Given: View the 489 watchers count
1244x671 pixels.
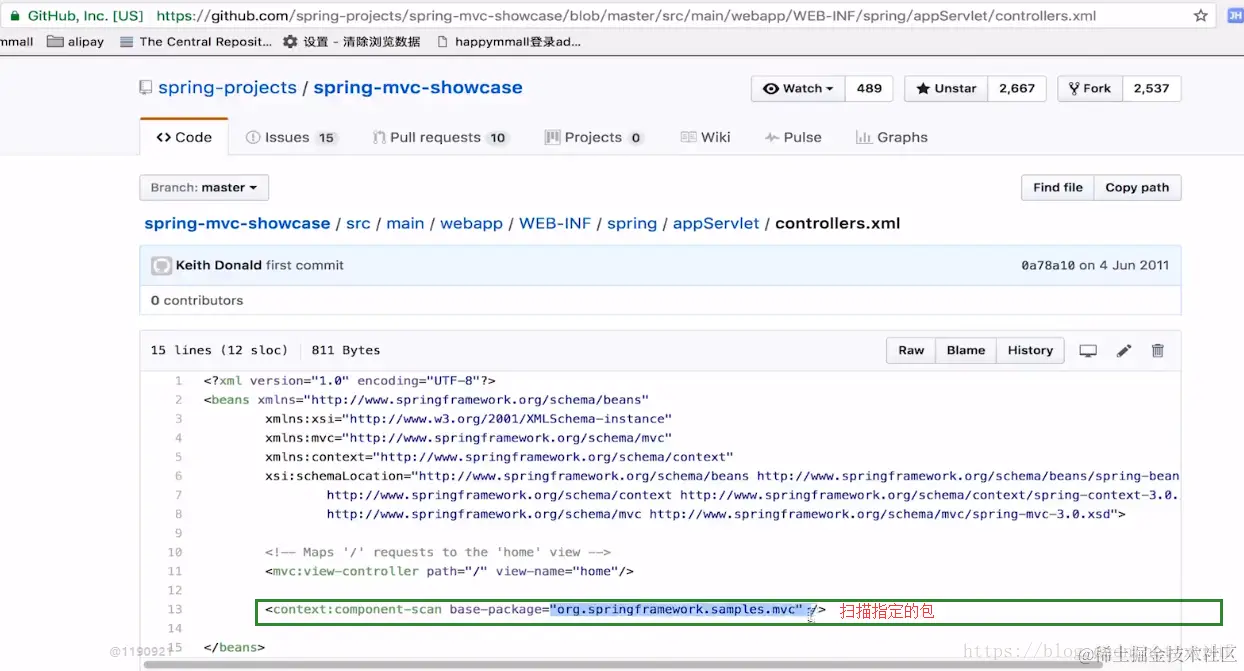Looking at the screenshot, I should (x=869, y=88).
